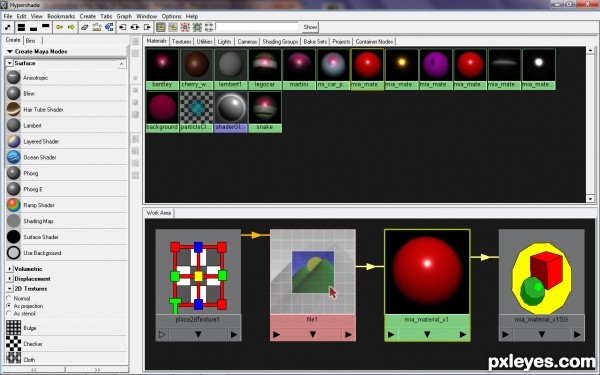The image size is (600, 375).
Task: Clear graph with the eraser icon
Action: [85, 27]
